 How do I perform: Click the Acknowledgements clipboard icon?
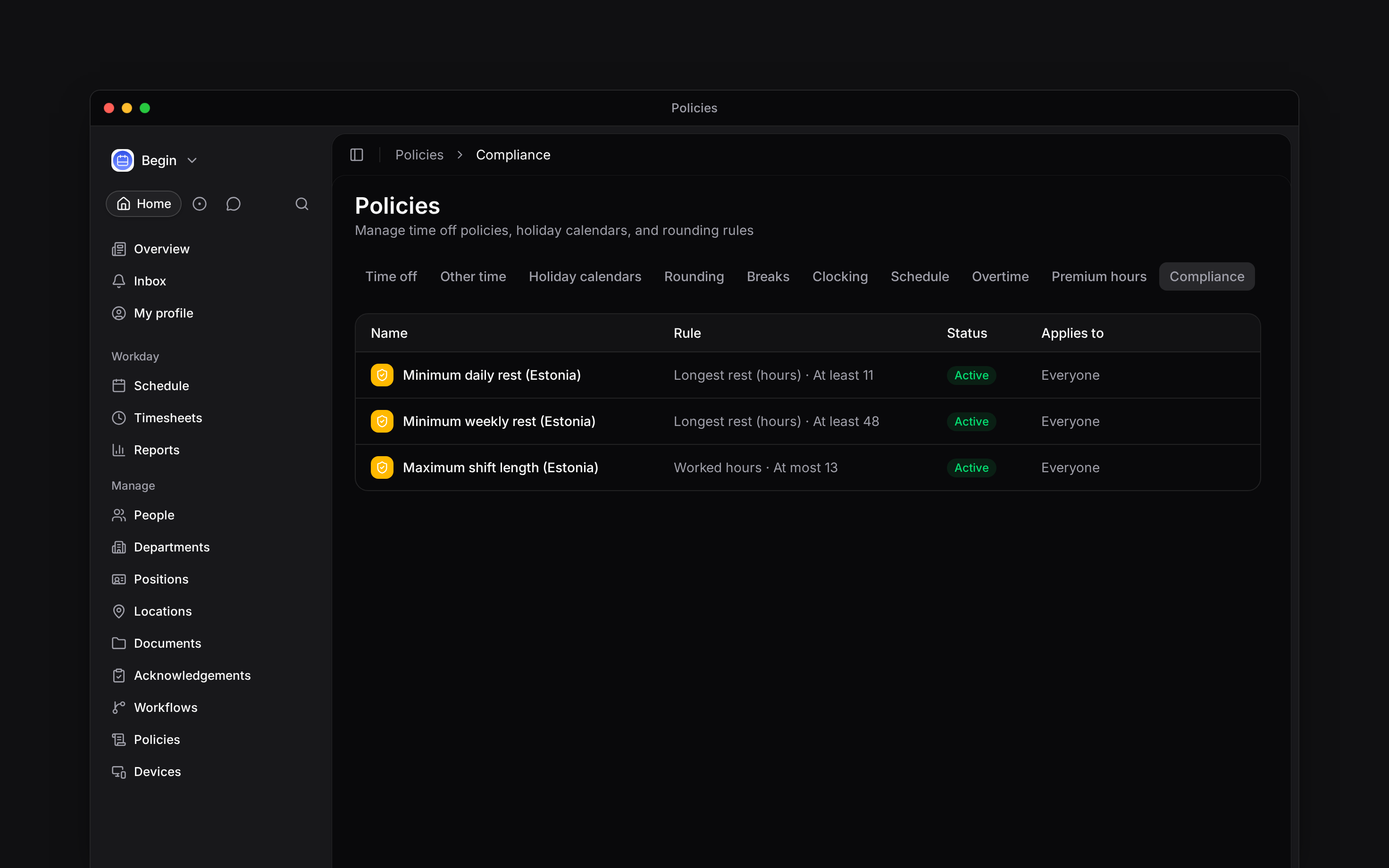tap(119, 676)
